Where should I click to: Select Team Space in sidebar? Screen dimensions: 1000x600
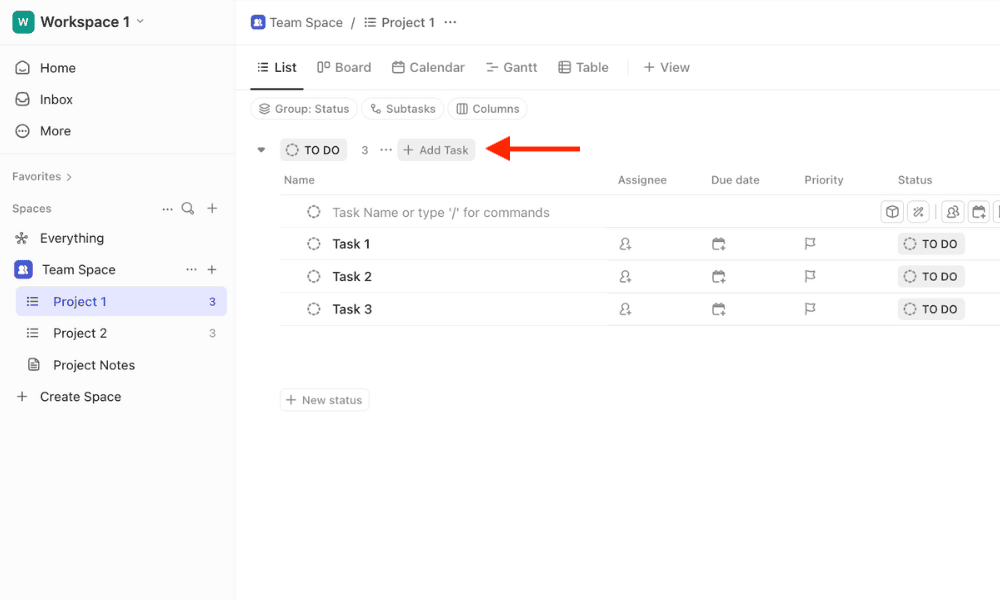point(78,270)
